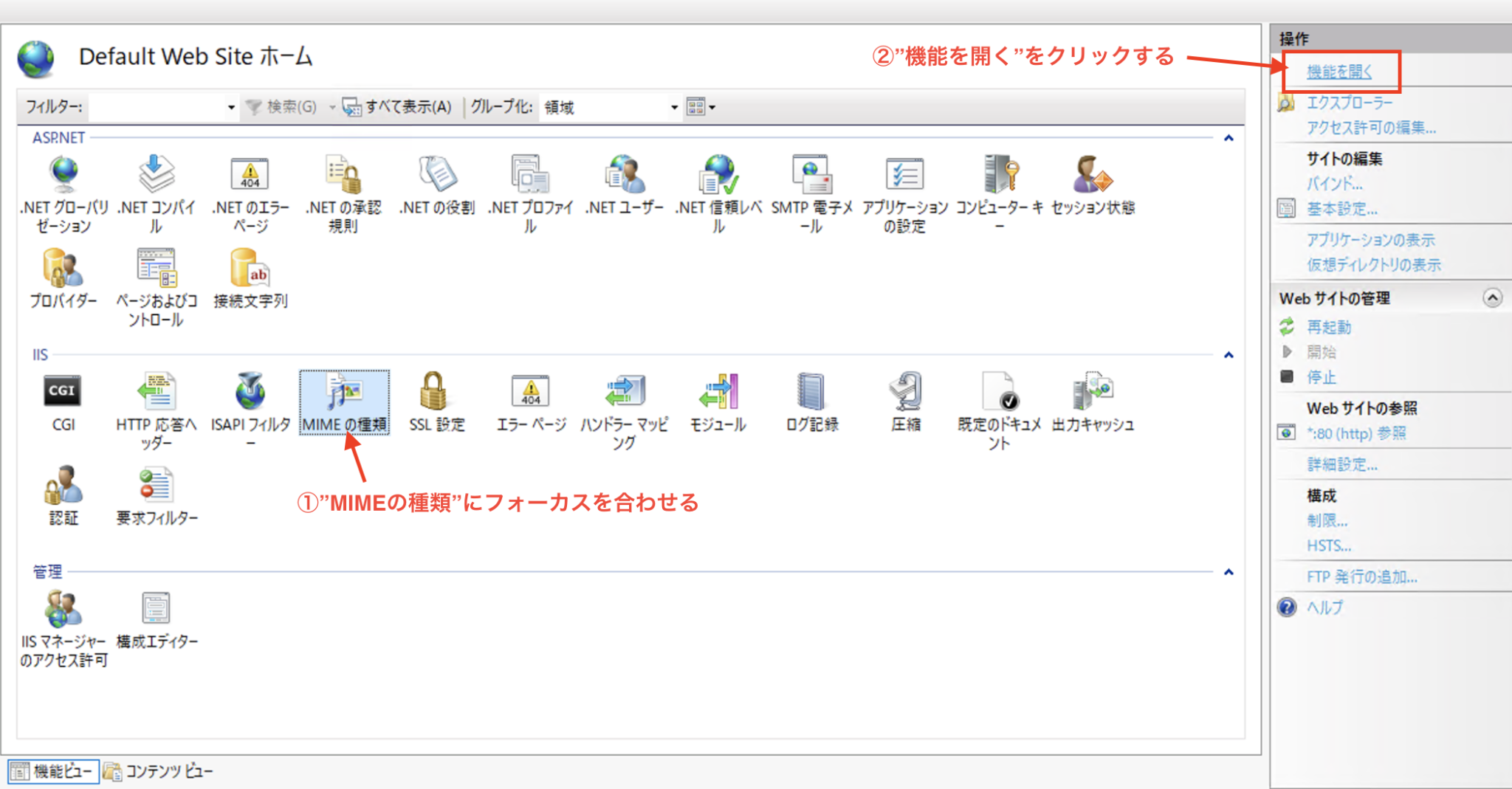The width and height of the screenshot is (1512, 789).
Task: Collapse the ASP.NET section
Action: (x=1228, y=137)
